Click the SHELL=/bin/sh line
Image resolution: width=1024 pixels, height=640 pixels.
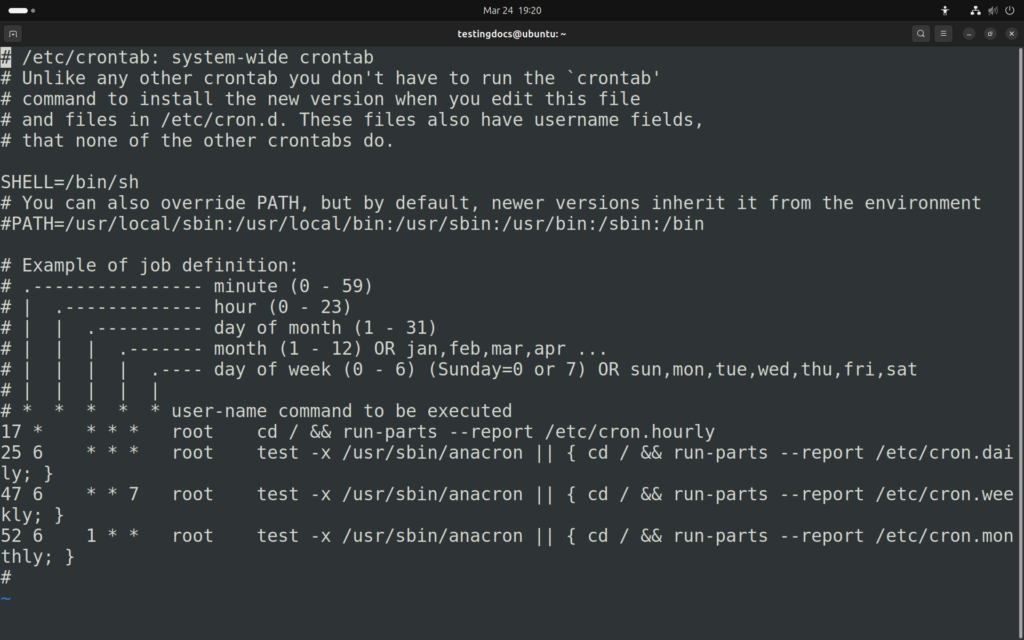tap(70, 182)
